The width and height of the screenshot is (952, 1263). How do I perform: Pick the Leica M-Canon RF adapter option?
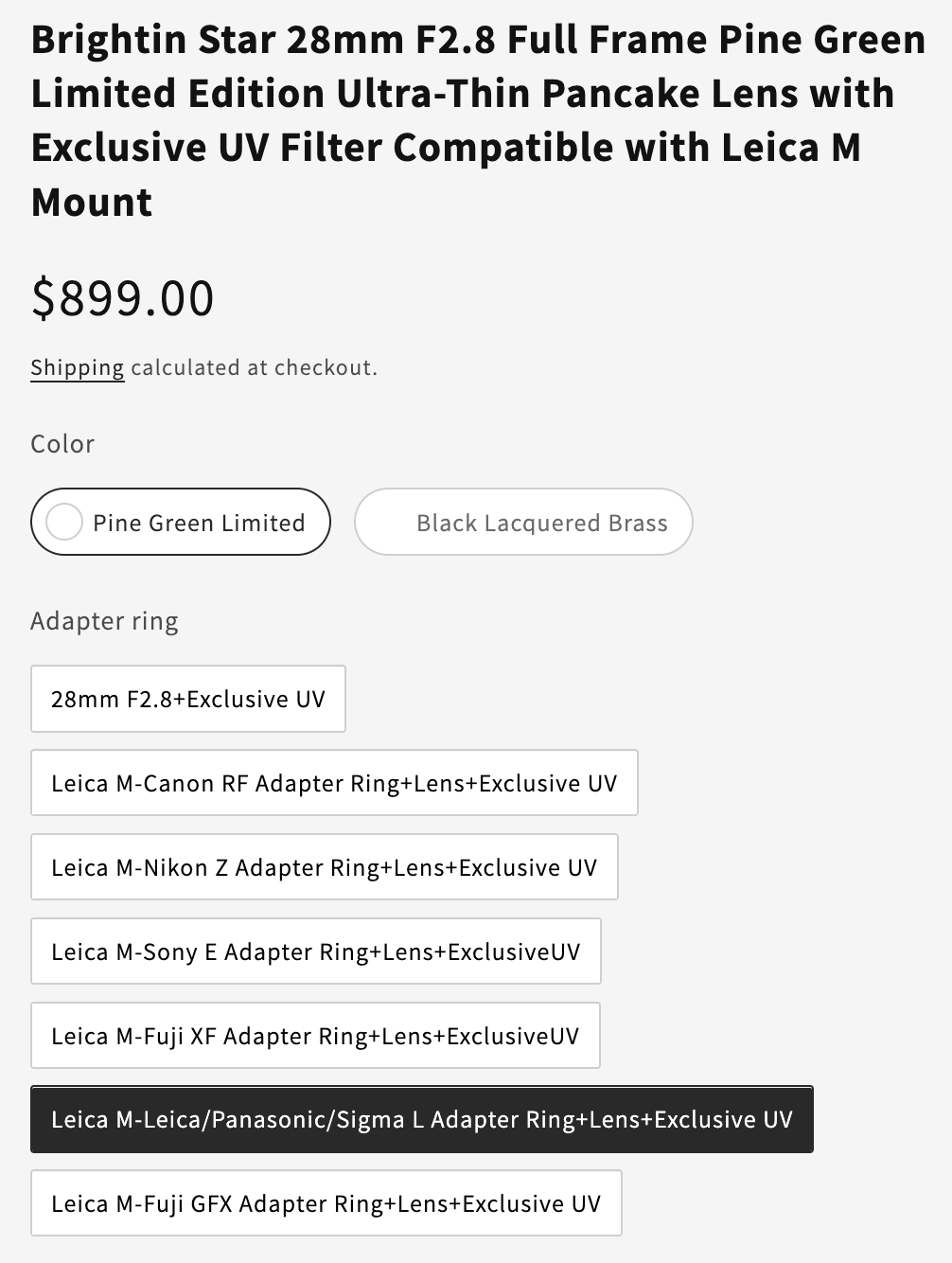click(x=333, y=783)
